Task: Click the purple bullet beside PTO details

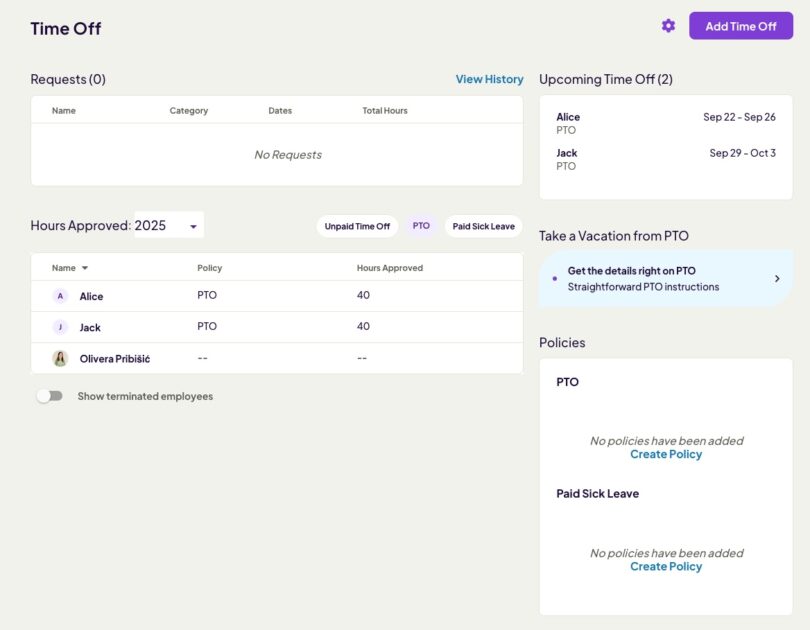Action: point(554,279)
